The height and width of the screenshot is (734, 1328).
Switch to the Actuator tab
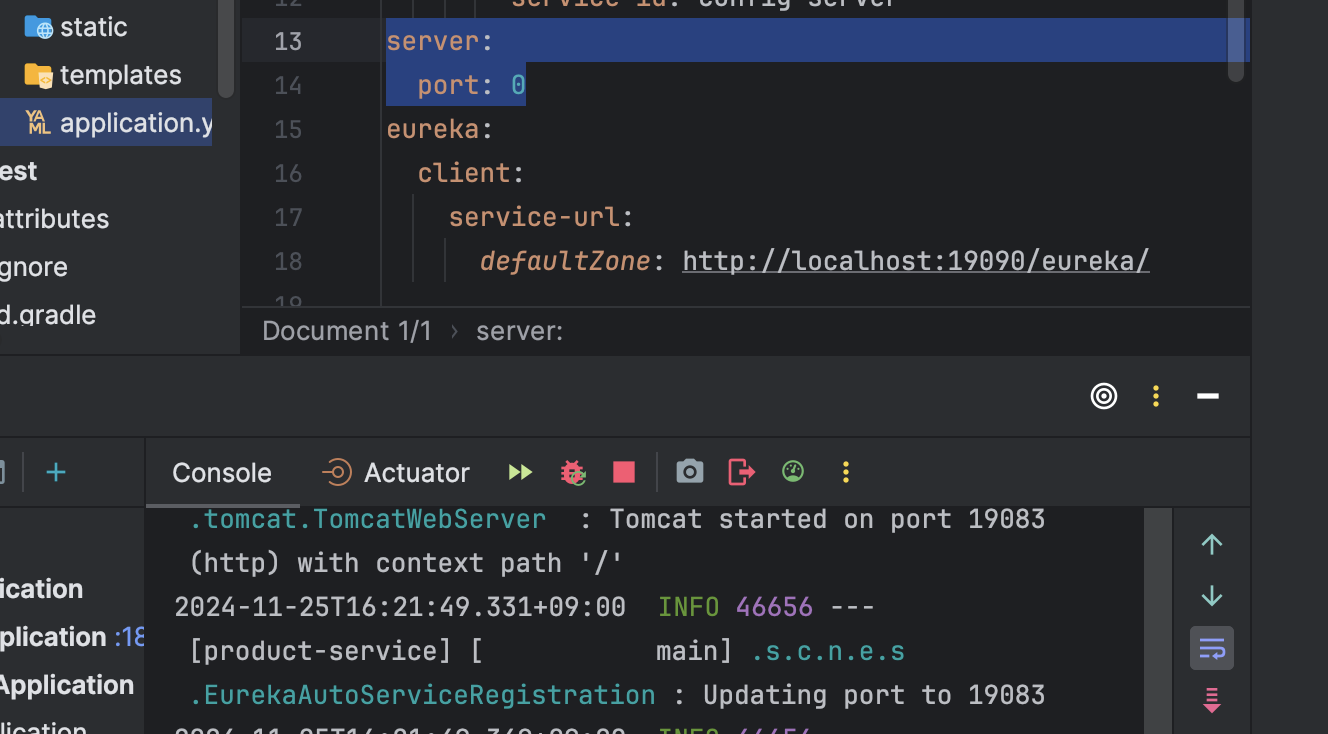(x=417, y=472)
